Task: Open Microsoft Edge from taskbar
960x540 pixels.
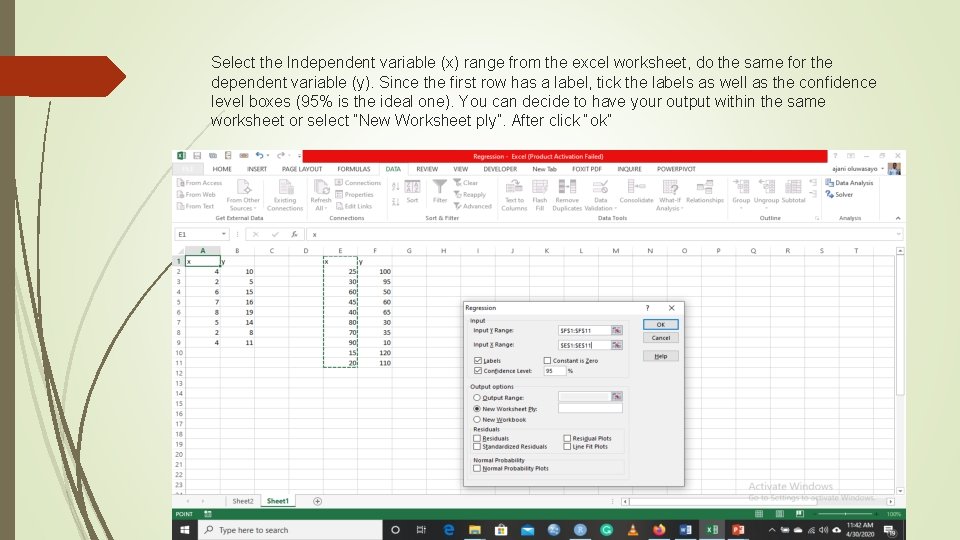Action: [x=449, y=530]
